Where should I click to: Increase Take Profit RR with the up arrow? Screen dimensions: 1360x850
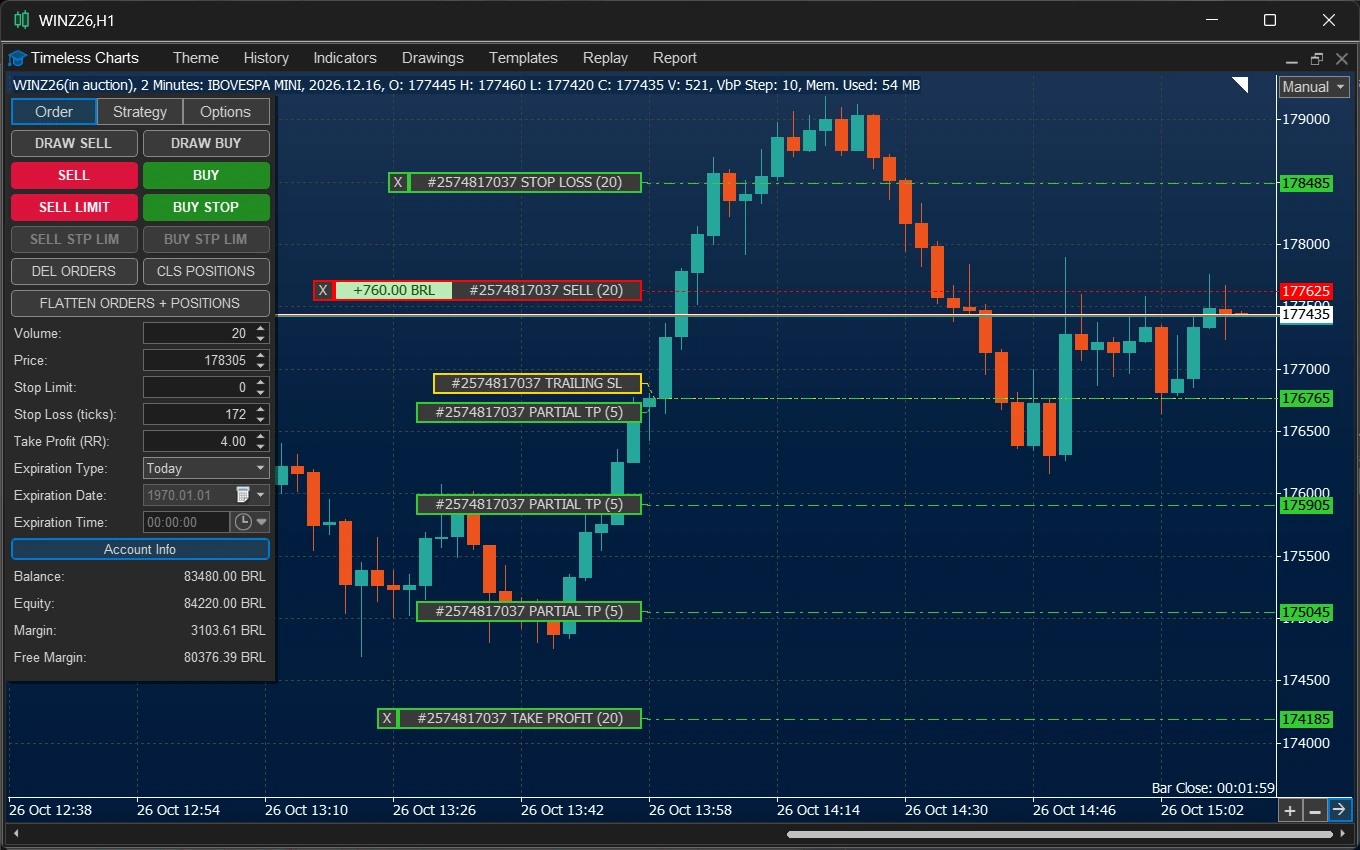pos(262,436)
